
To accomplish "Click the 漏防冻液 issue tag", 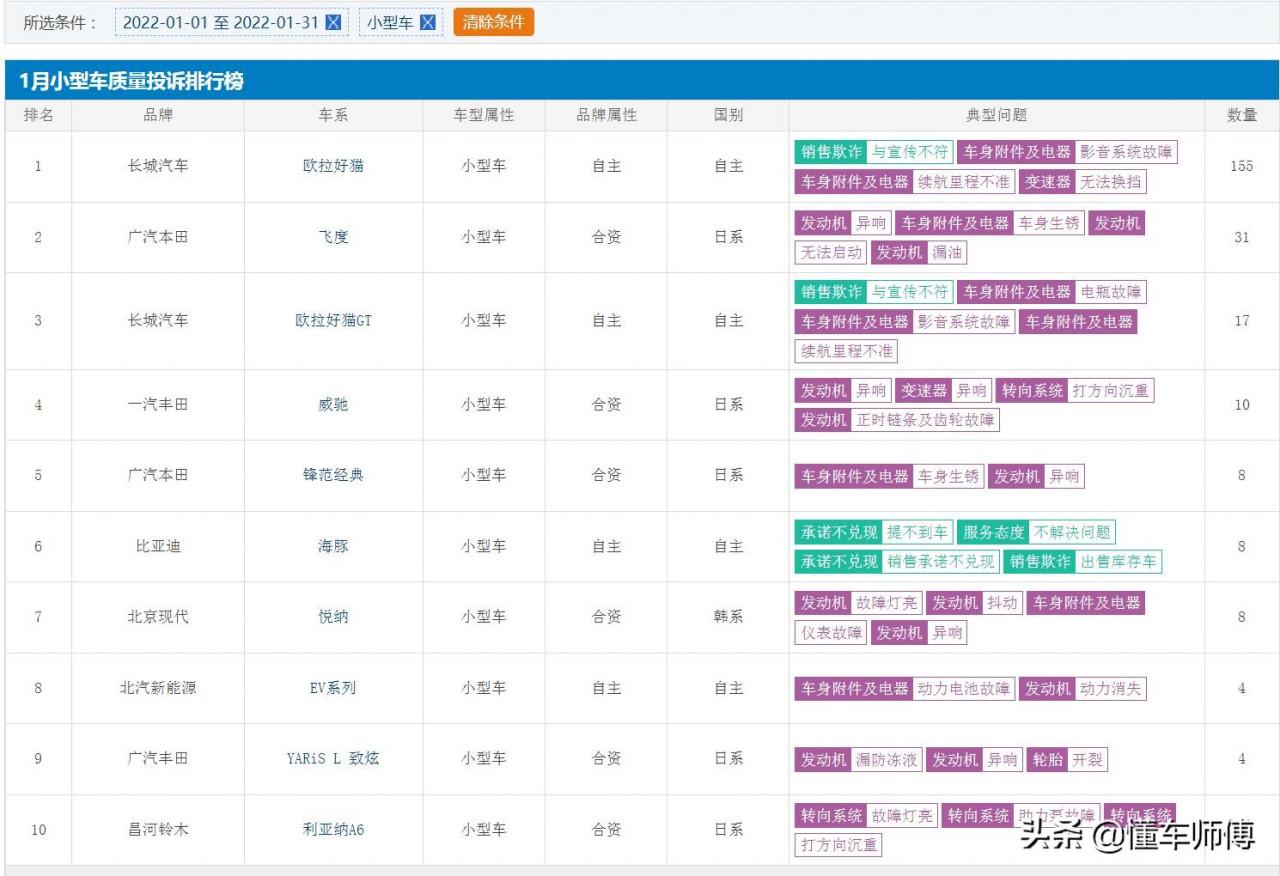I will coord(886,759).
